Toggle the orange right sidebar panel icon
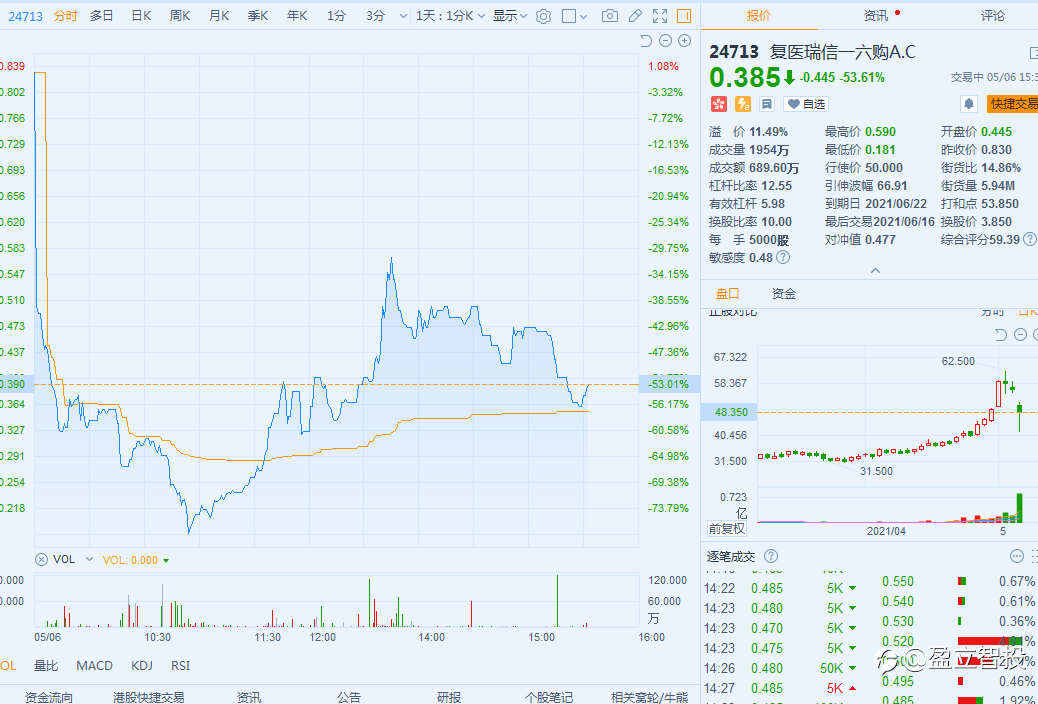The height and width of the screenshot is (704, 1038). tap(684, 16)
